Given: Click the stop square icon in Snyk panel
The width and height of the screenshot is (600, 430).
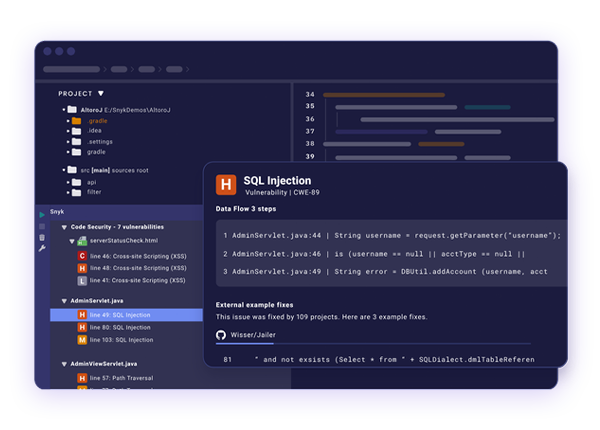Looking at the screenshot, I should coord(42,226).
